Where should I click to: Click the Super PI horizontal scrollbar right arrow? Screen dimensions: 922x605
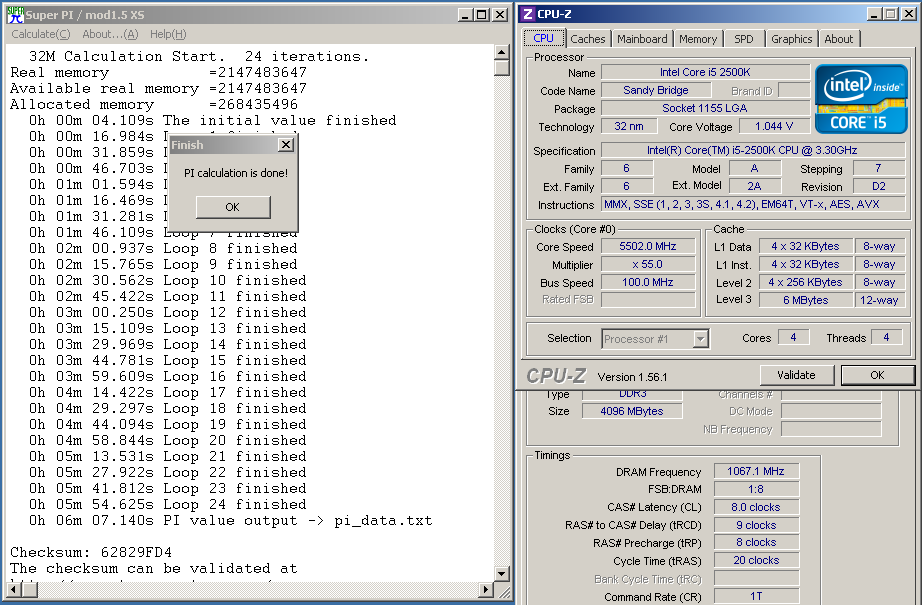486,589
